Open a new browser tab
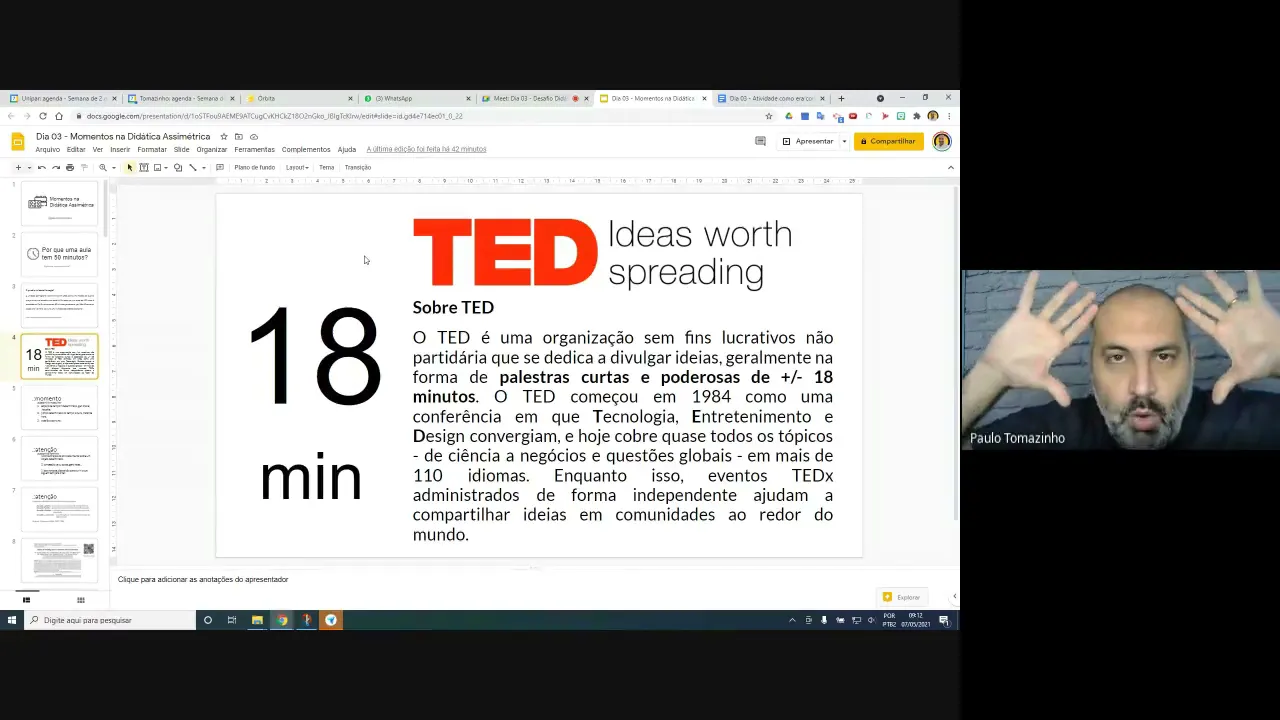1280x720 pixels. tap(841, 98)
